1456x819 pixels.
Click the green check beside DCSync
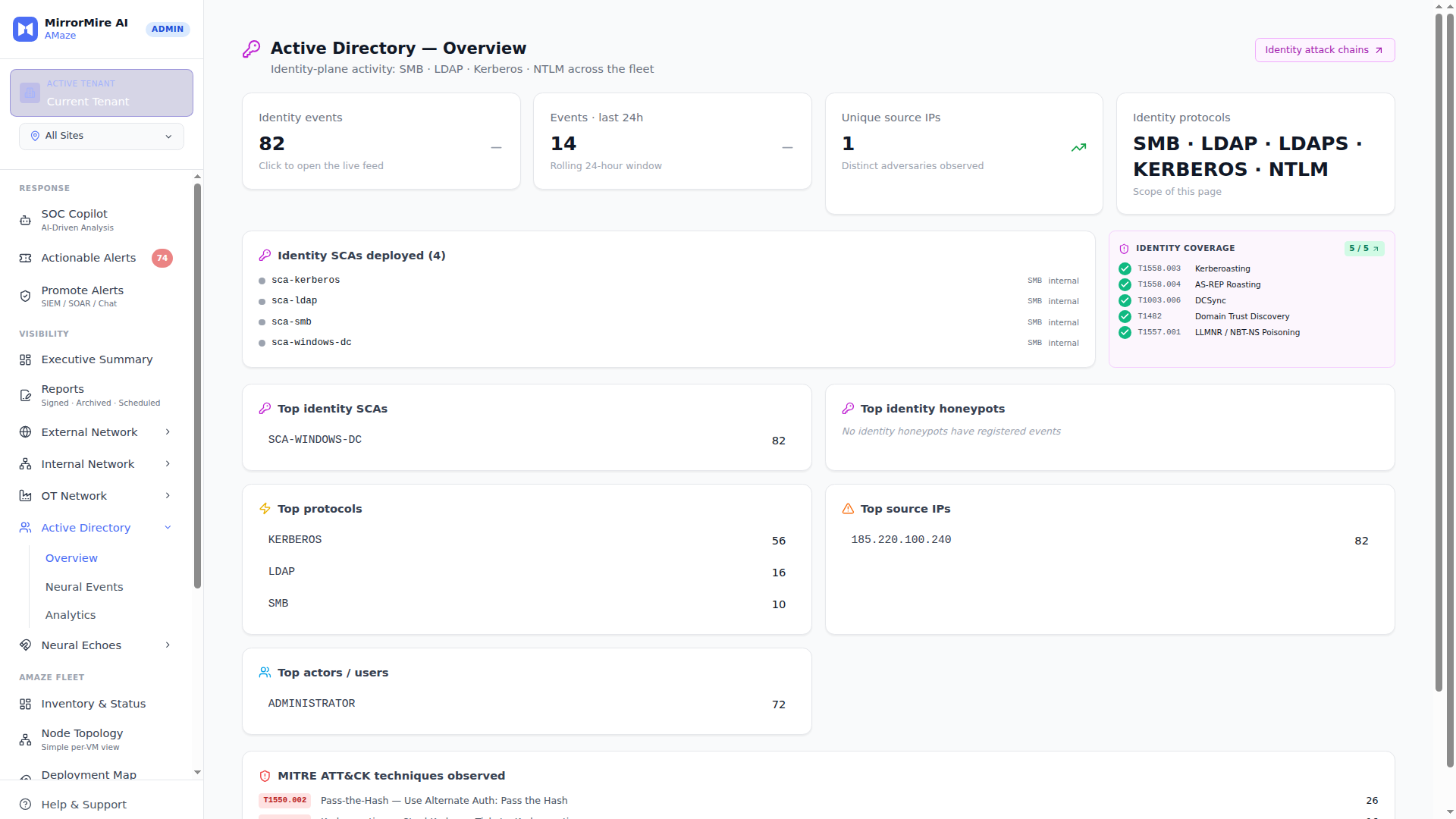[x=1125, y=300]
